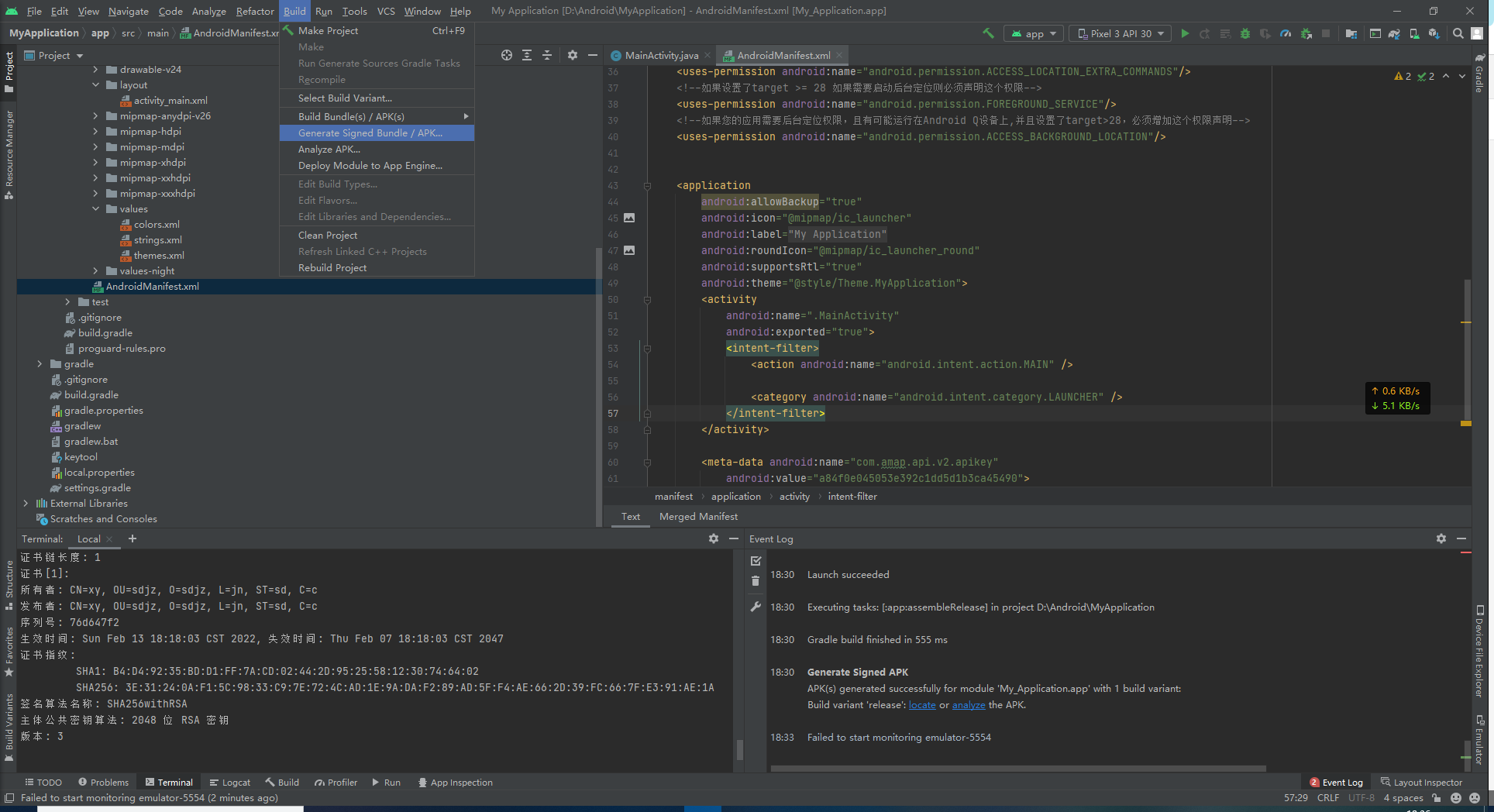Screen dimensions: 1494x812
Task: Expand the values-night folder
Action: (x=96, y=270)
